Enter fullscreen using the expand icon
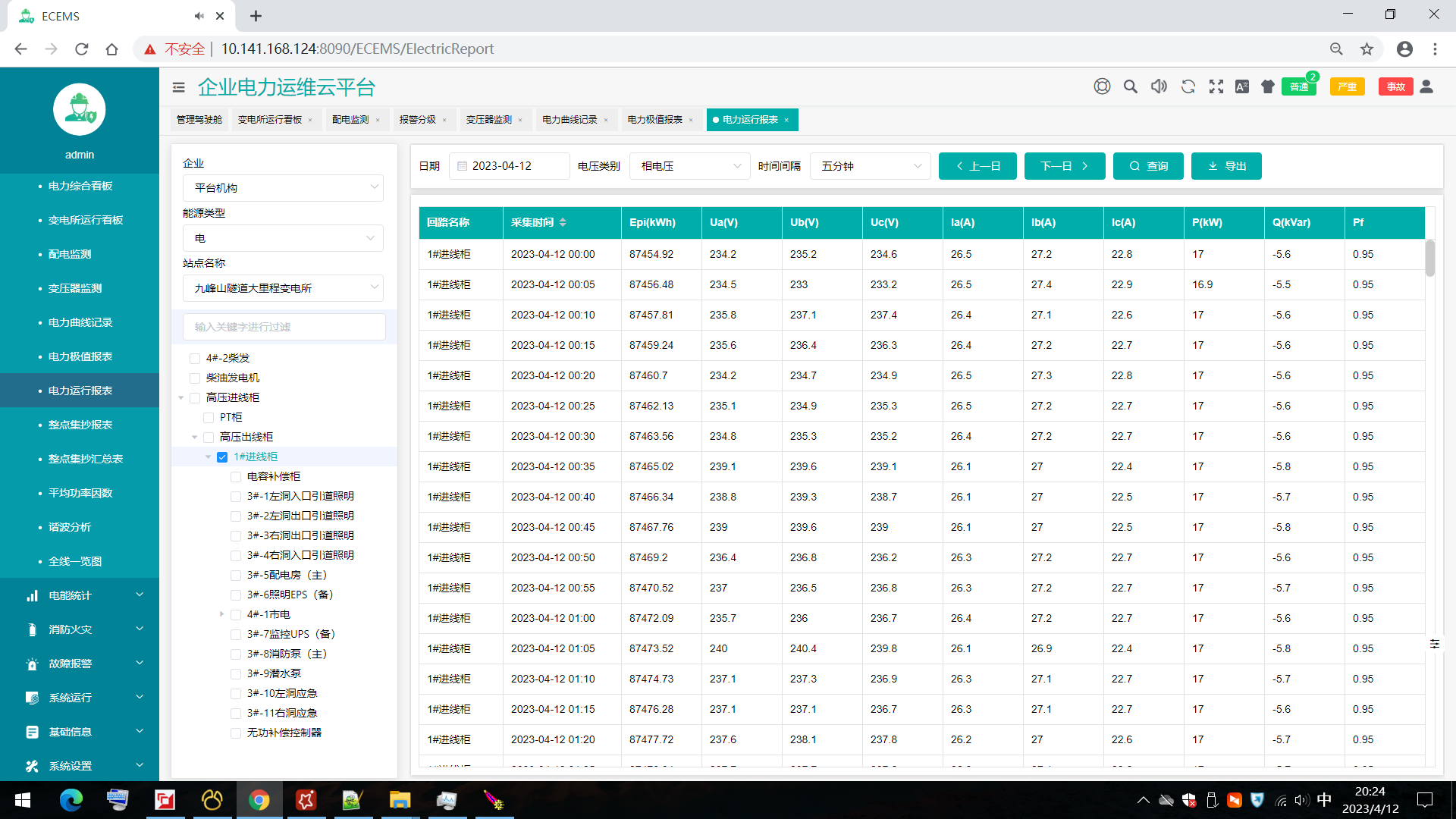The image size is (1456, 819). pyautogui.click(x=1216, y=86)
